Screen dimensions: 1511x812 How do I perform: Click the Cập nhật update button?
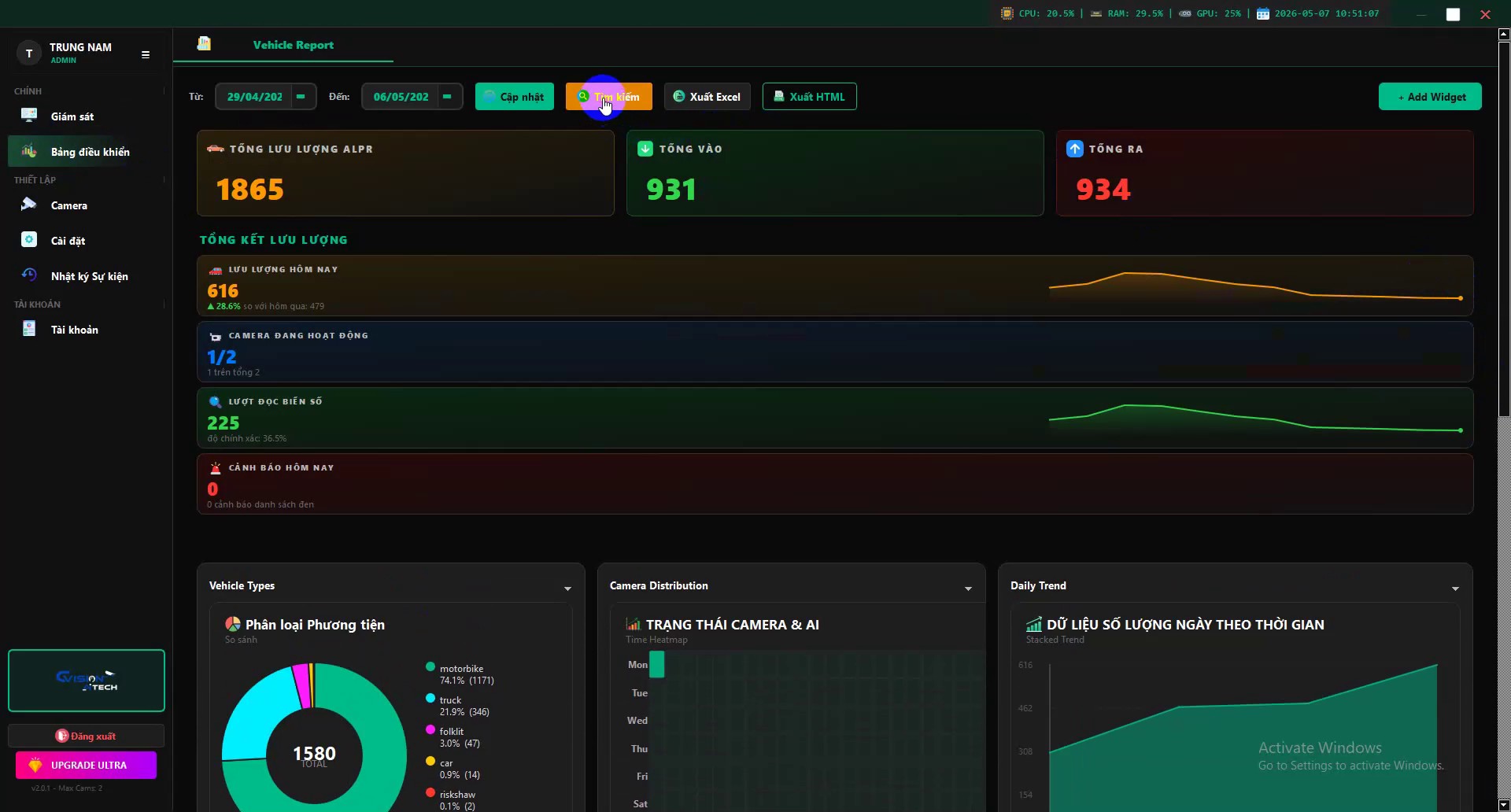[x=515, y=97]
